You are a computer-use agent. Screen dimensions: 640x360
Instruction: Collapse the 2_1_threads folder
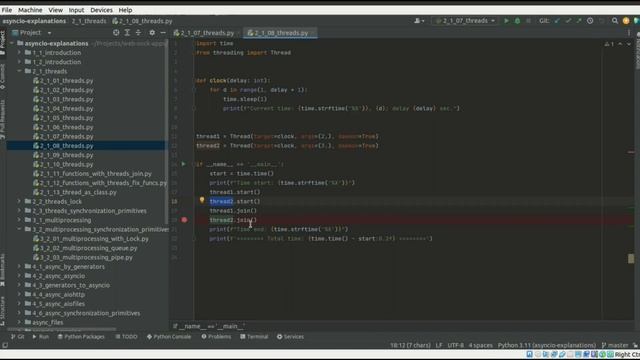(x=19, y=71)
